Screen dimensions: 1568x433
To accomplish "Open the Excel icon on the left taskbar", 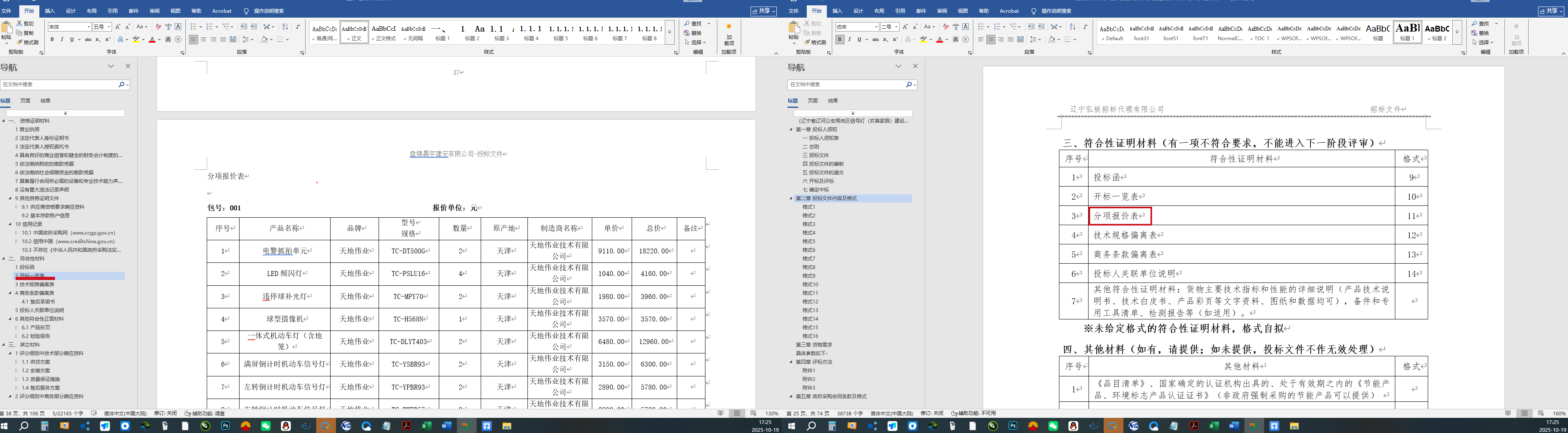I will coord(426,426).
